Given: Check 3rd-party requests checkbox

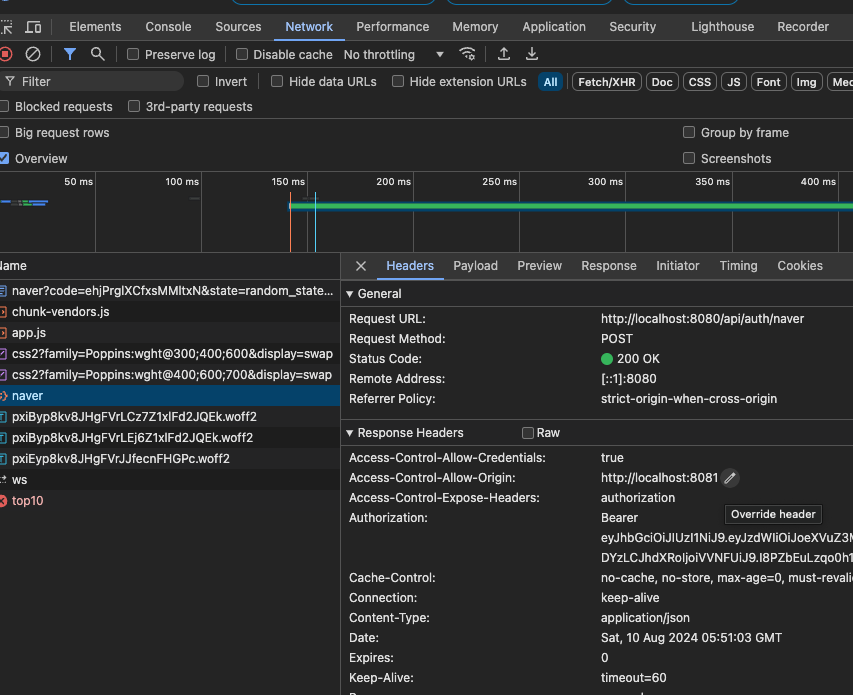Looking at the screenshot, I should tap(134, 106).
